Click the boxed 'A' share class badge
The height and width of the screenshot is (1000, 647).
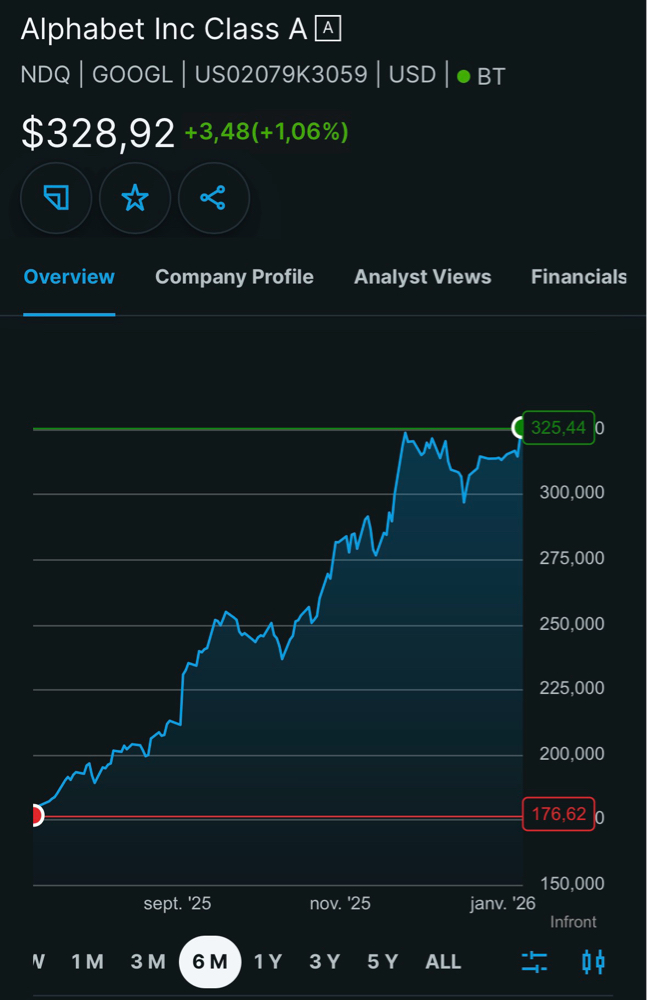tap(328, 30)
